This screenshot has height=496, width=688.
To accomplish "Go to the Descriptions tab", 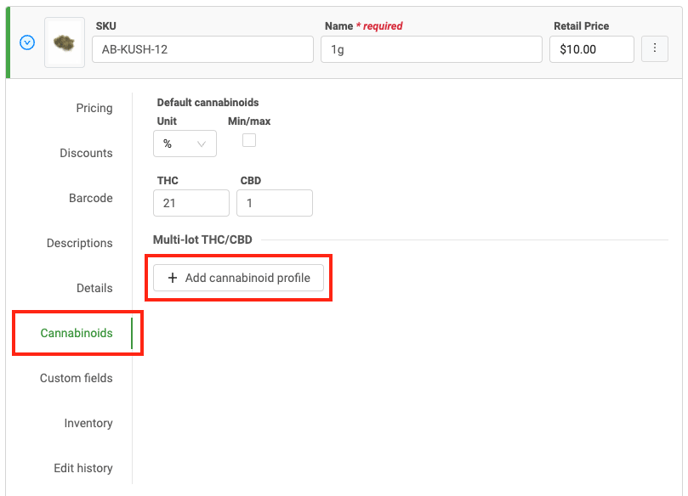I will (x=79, y=243).
